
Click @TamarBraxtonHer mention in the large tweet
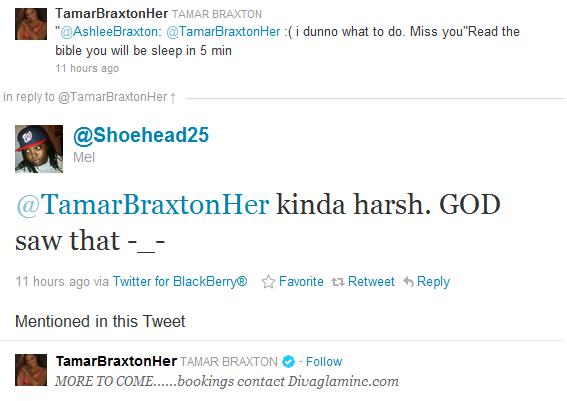(142, 205)
